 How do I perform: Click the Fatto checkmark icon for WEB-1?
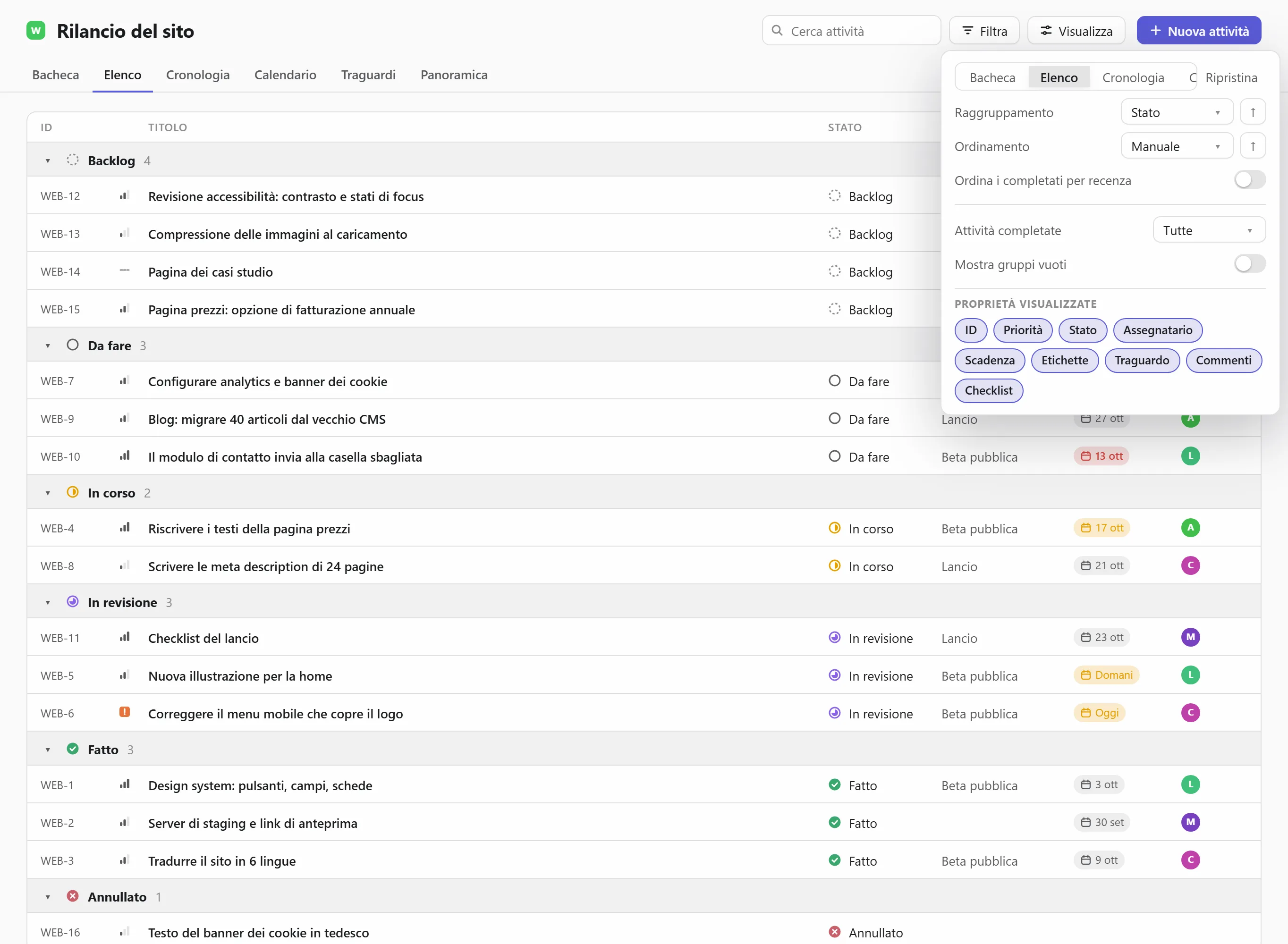[x=834, y=785]
